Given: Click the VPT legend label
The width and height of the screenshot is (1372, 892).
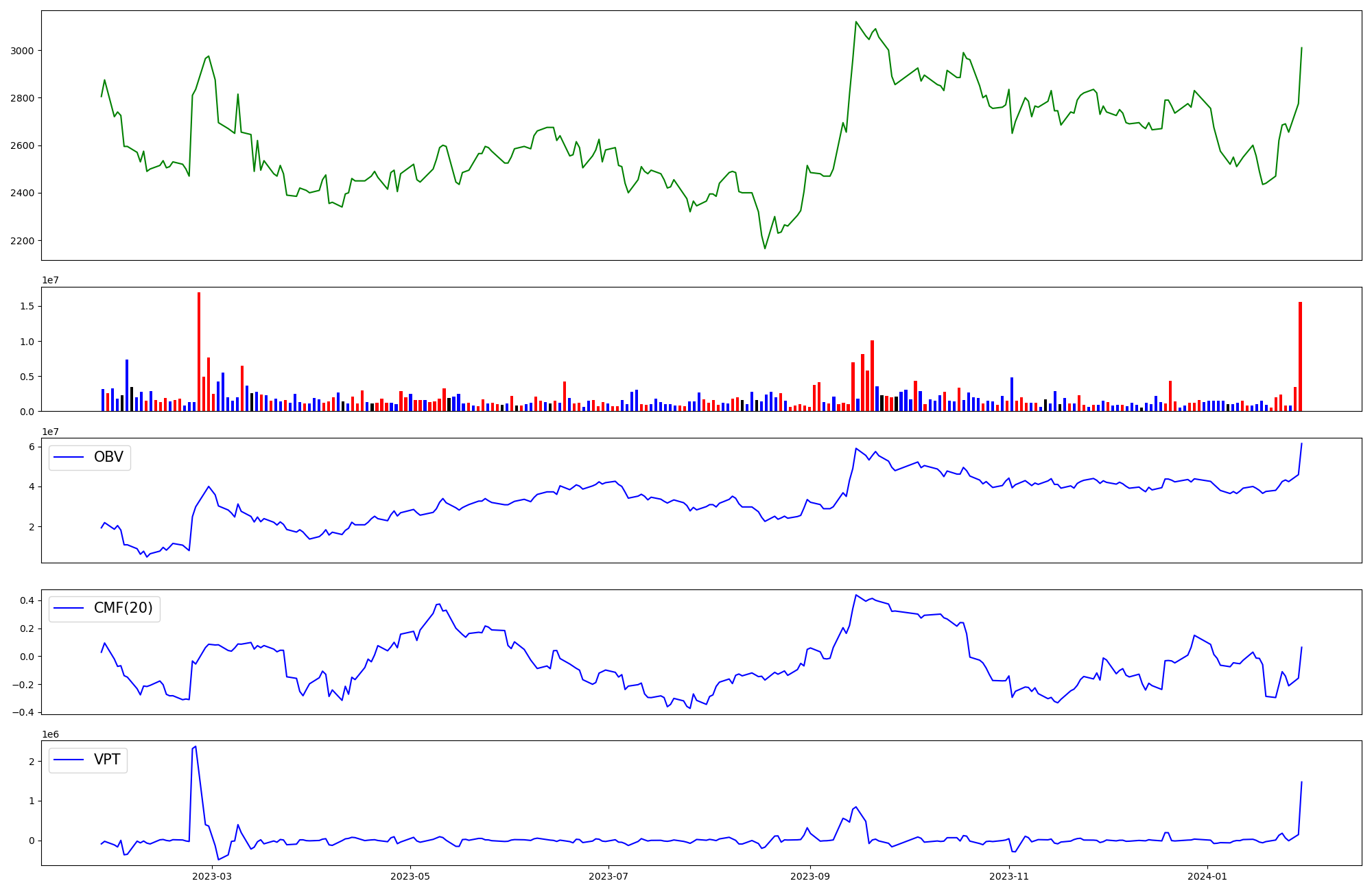Looking at the screenshot, I should coord(106,760).
